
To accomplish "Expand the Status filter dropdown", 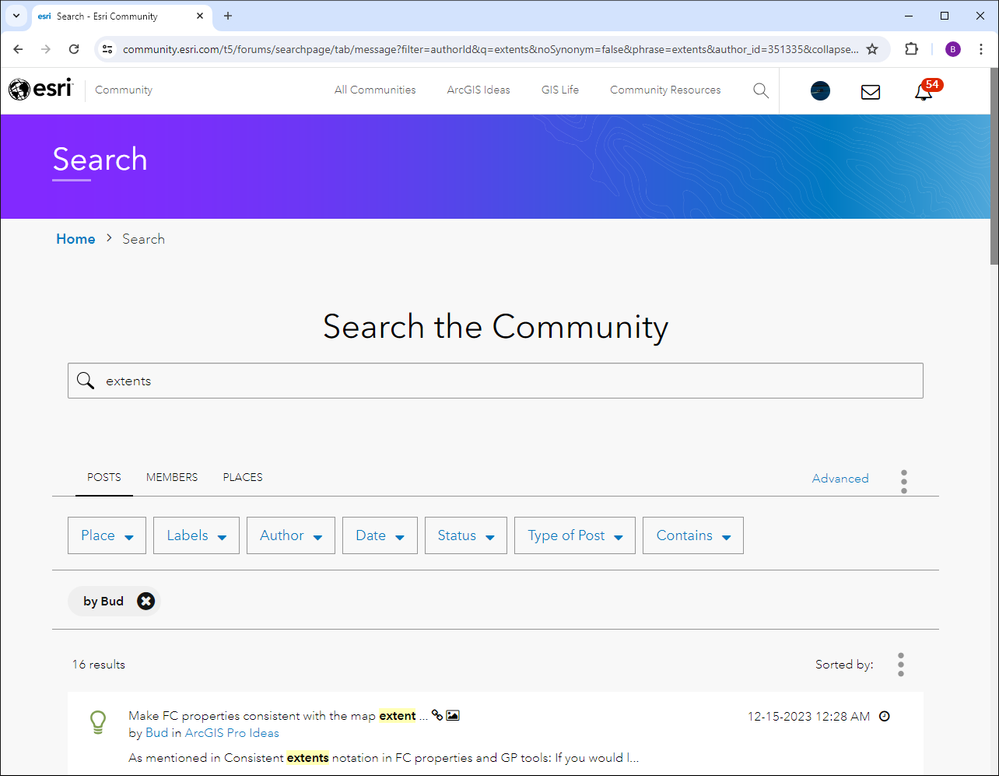I will pyautogui.click(x=466, y=535).
